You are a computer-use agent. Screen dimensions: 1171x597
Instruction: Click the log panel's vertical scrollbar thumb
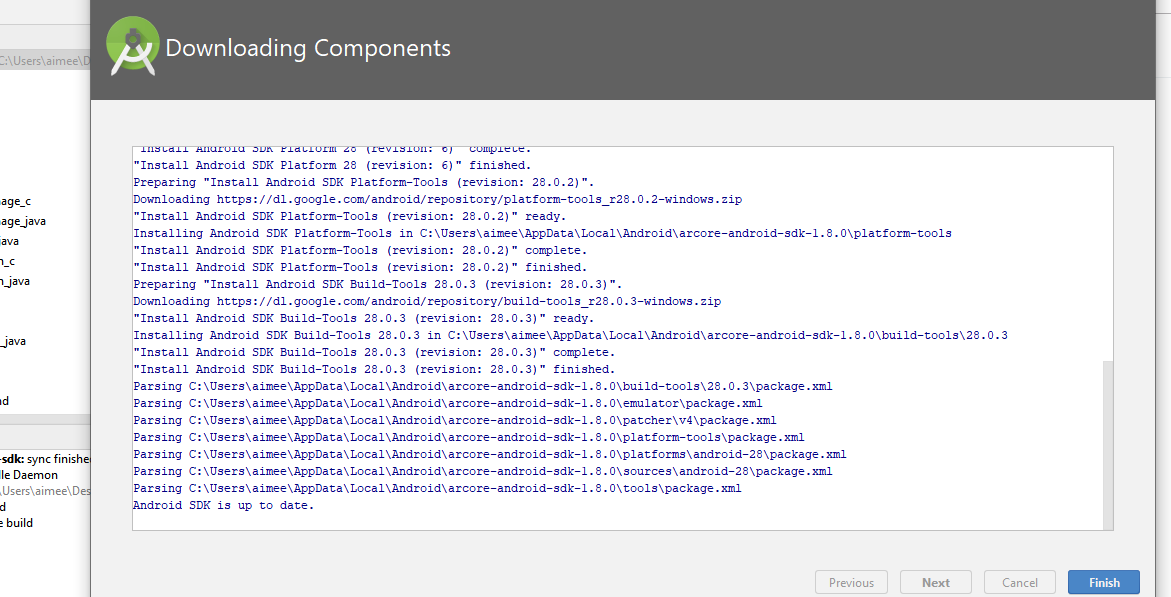point(1108,445)
